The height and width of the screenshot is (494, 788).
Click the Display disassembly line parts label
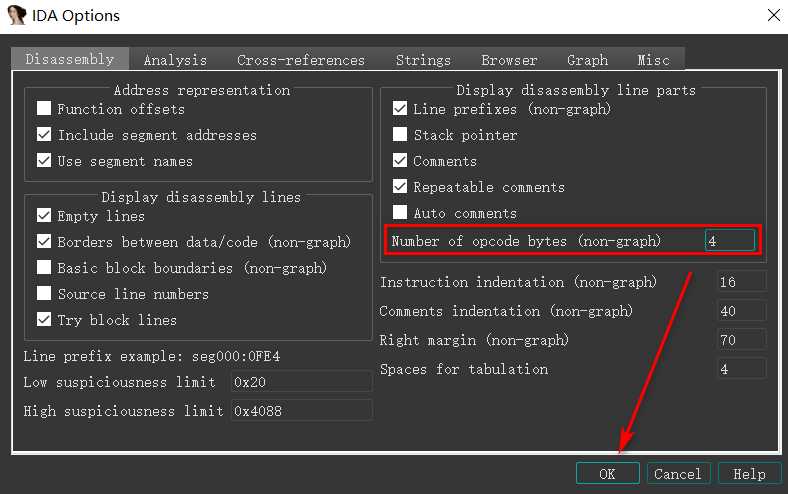point(576,90)
